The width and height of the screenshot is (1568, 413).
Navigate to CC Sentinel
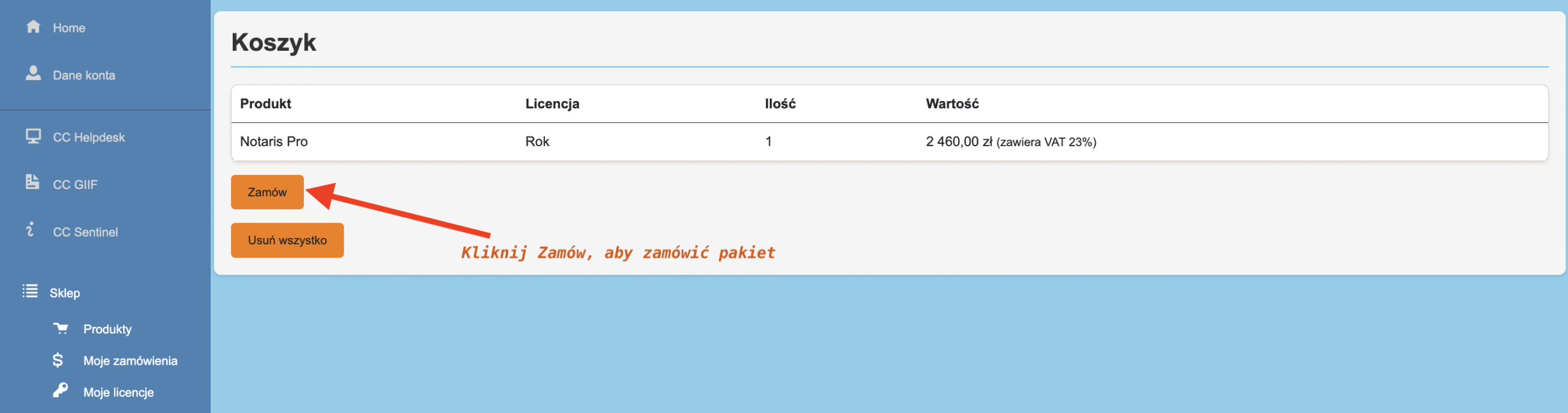(85, 233)
